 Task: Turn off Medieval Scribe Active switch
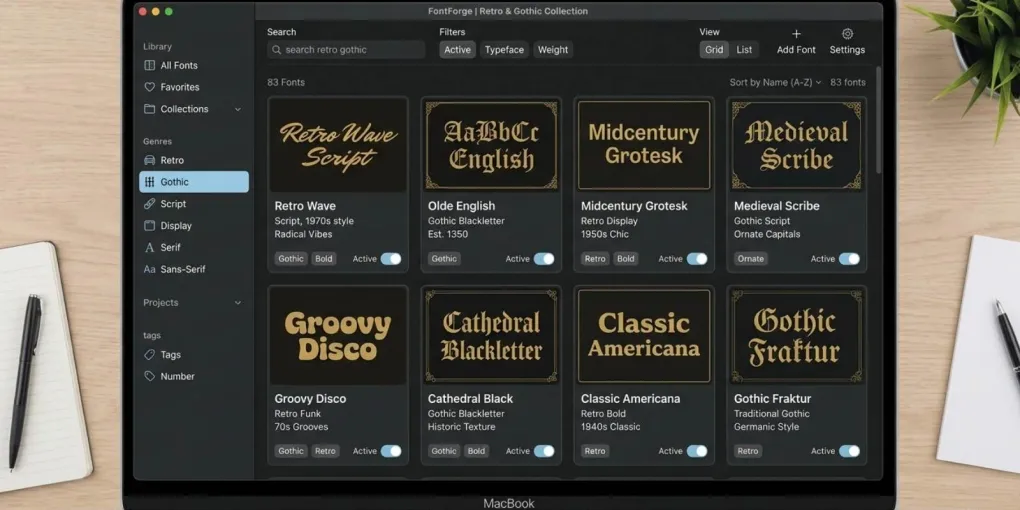pos(849,259)
